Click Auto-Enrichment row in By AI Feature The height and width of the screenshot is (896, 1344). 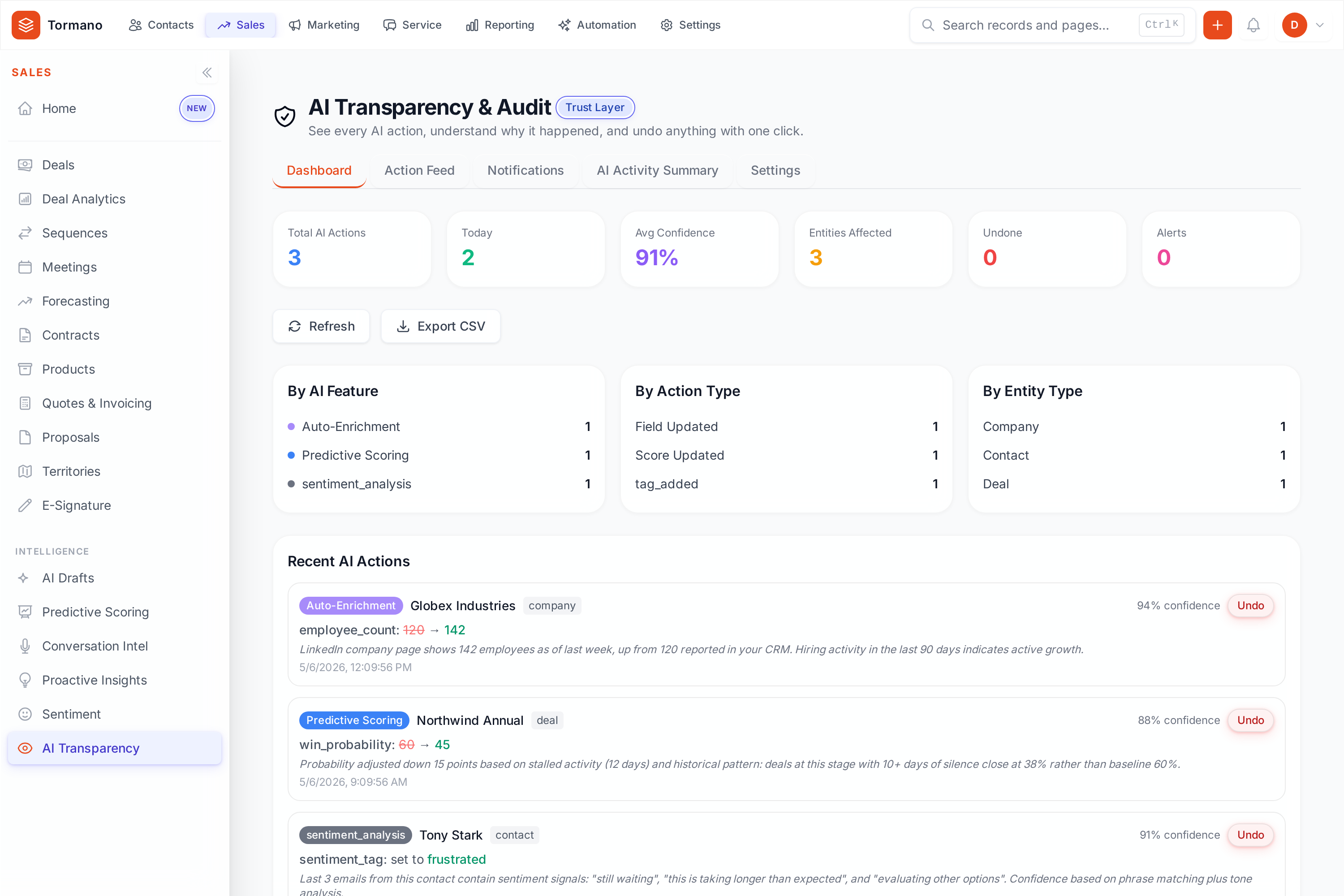point(439,427)
